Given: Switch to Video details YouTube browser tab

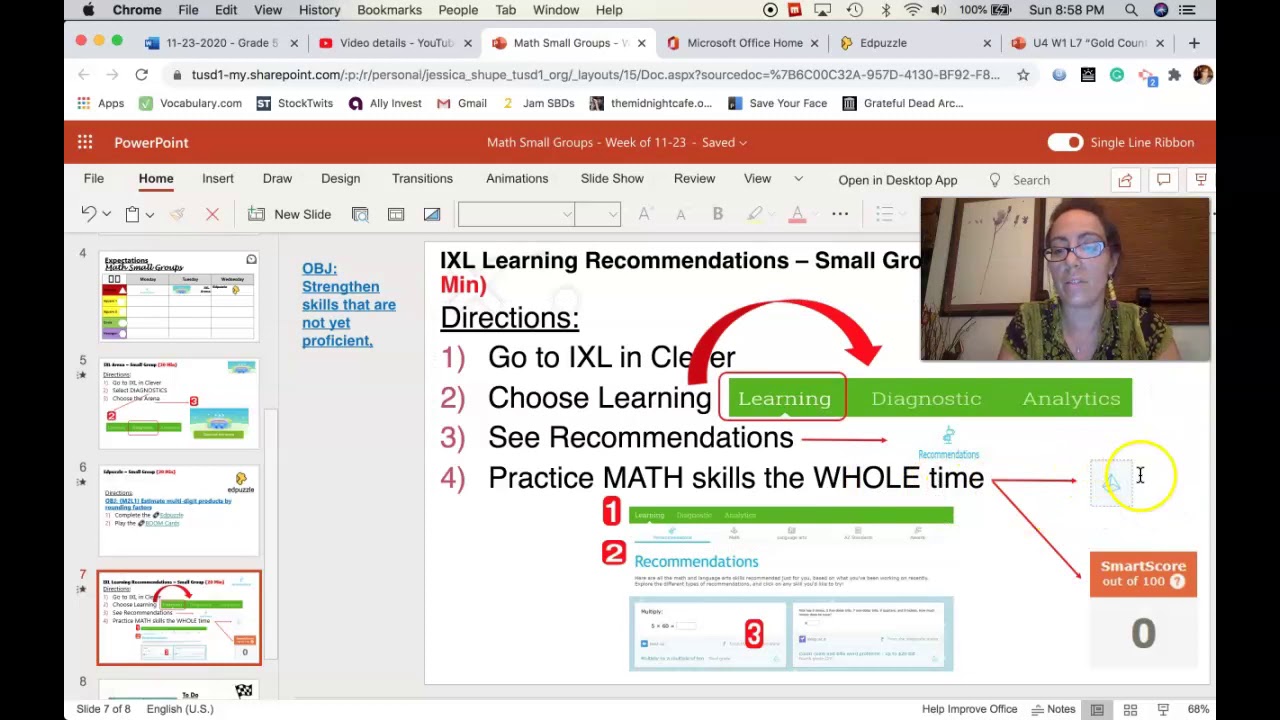Looking at the screenshot, I should (396, 43).
